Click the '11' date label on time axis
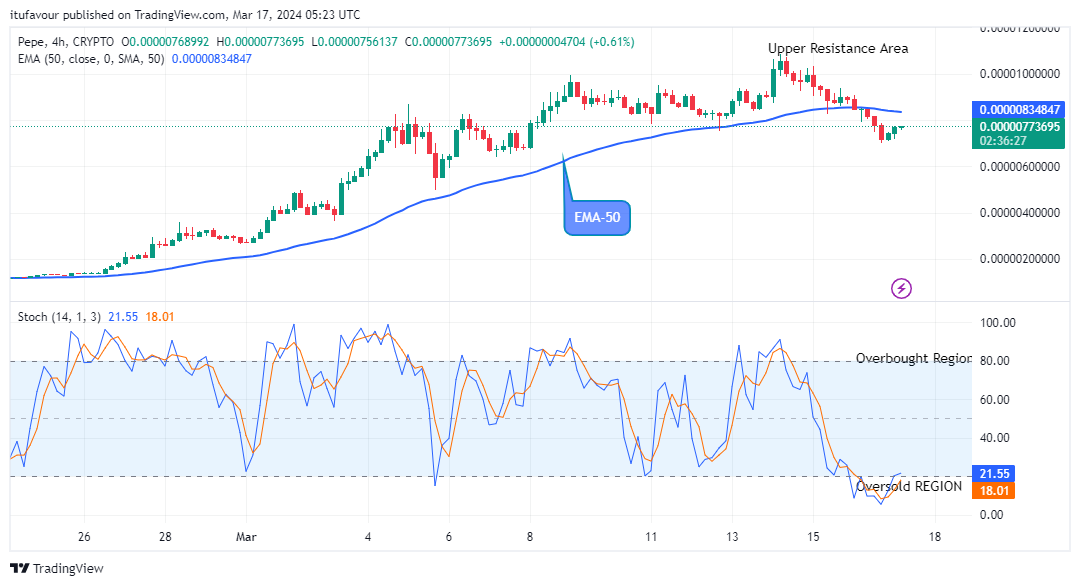1080x586 pixels. 651,537
